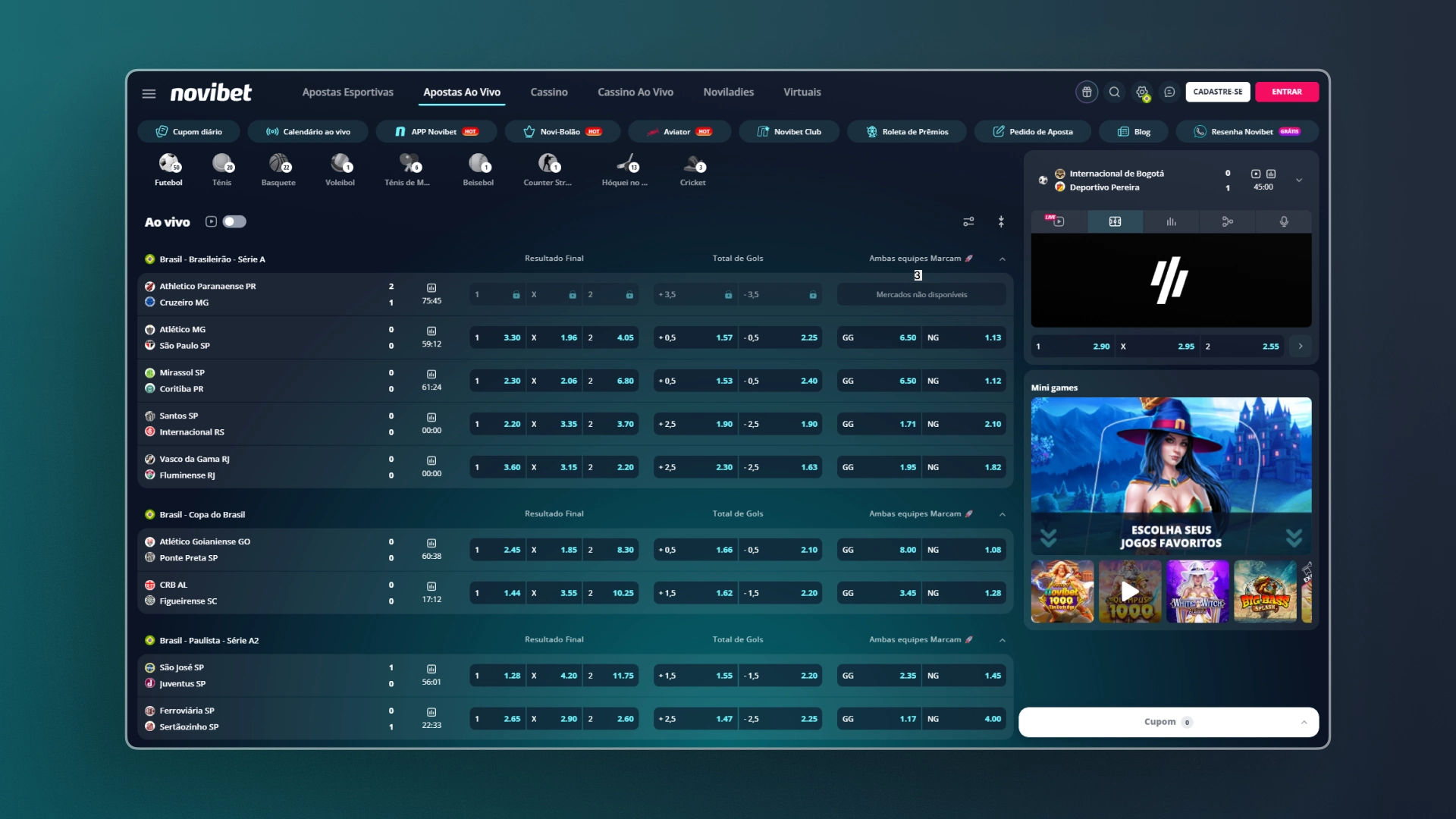
Task: Switch to the Cassino tab
Action: [549, 92]
